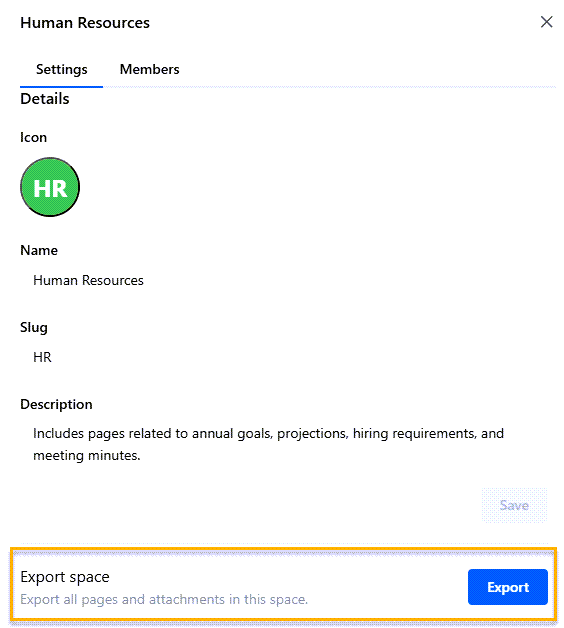Close the Human Resources dialog

[x=546, y=22]
